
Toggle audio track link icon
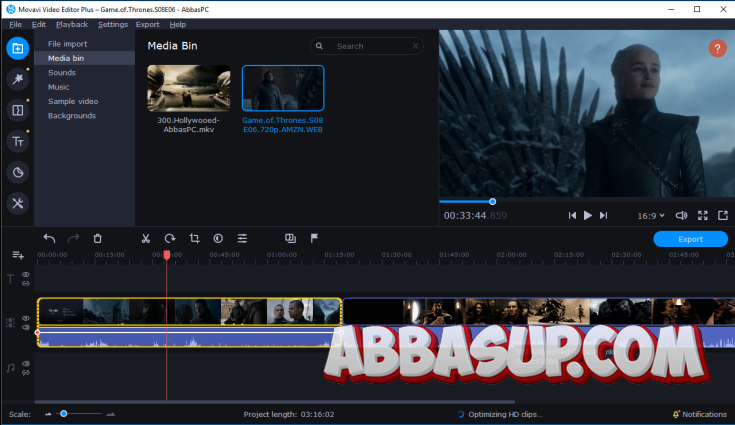point(26,373)
